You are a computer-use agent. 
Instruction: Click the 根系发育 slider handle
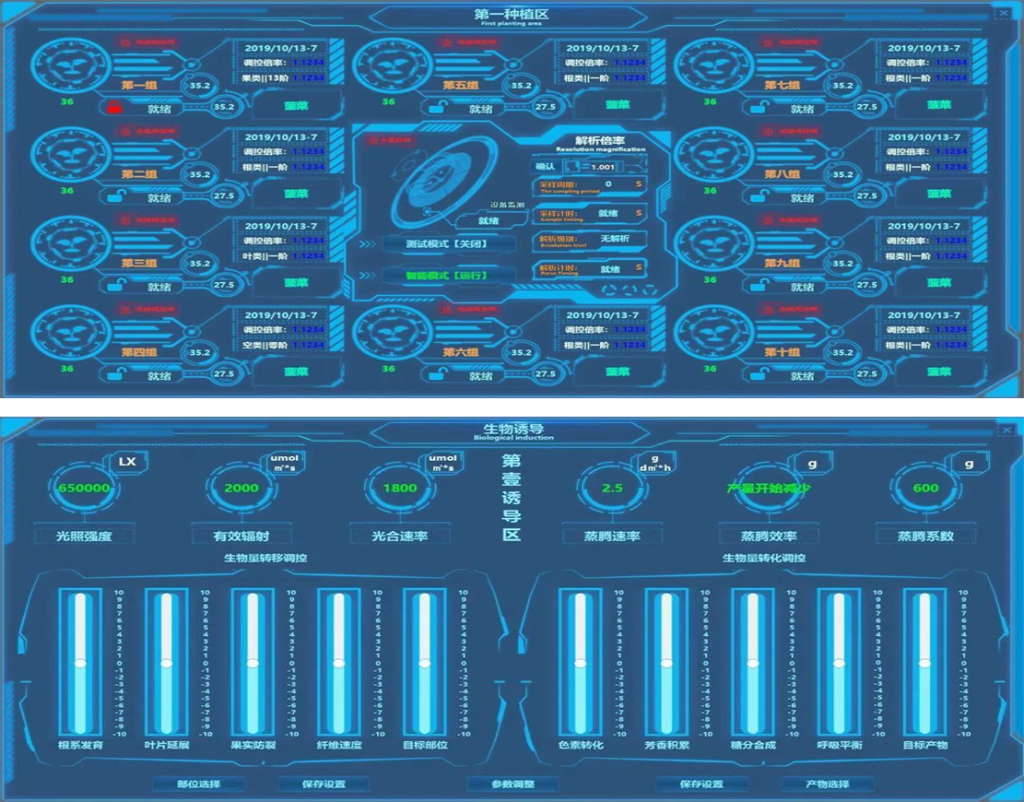(80, 663)
